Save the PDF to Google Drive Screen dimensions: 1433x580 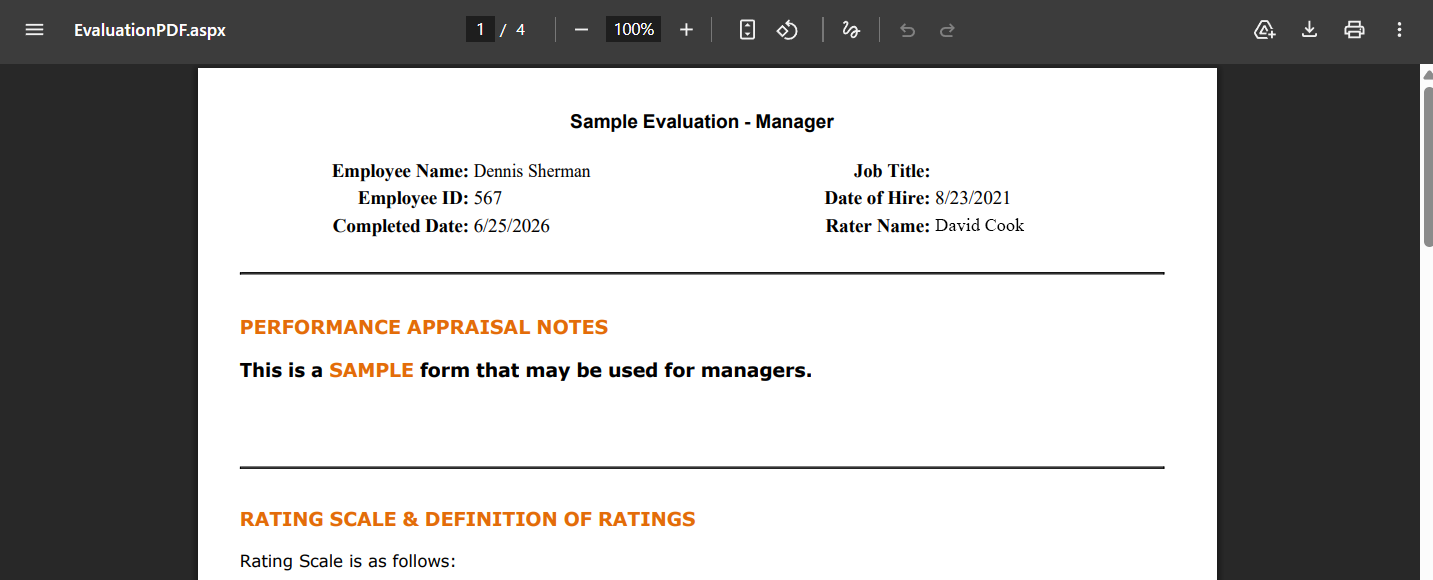pyautogui.click(x=1265, y=30)
